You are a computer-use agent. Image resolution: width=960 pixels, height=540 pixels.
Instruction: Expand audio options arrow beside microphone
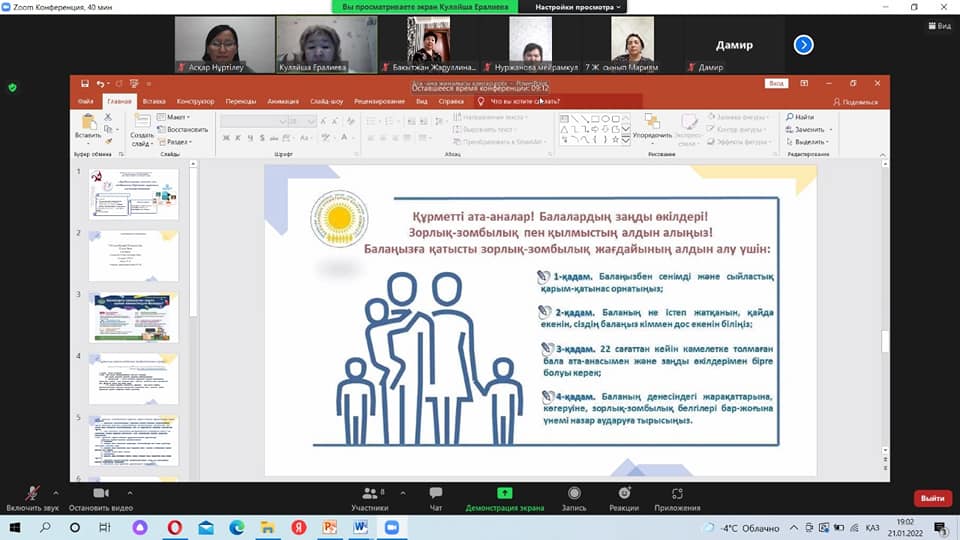point(56,493)
